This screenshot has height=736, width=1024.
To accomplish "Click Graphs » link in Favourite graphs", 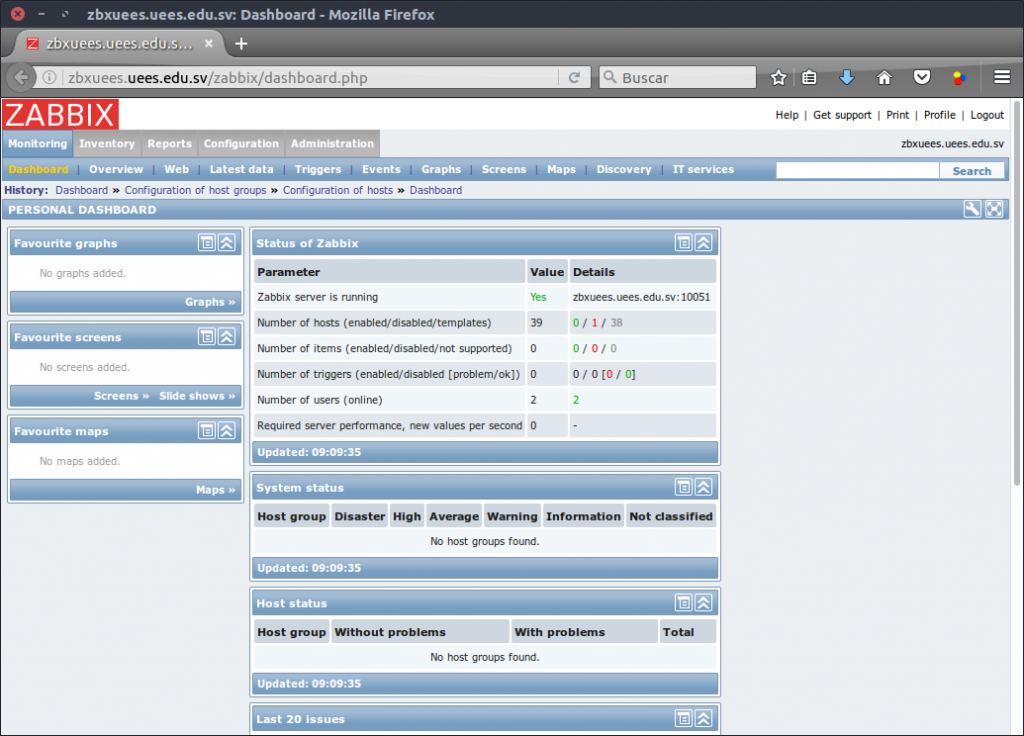I will click(x=210, y=302).
